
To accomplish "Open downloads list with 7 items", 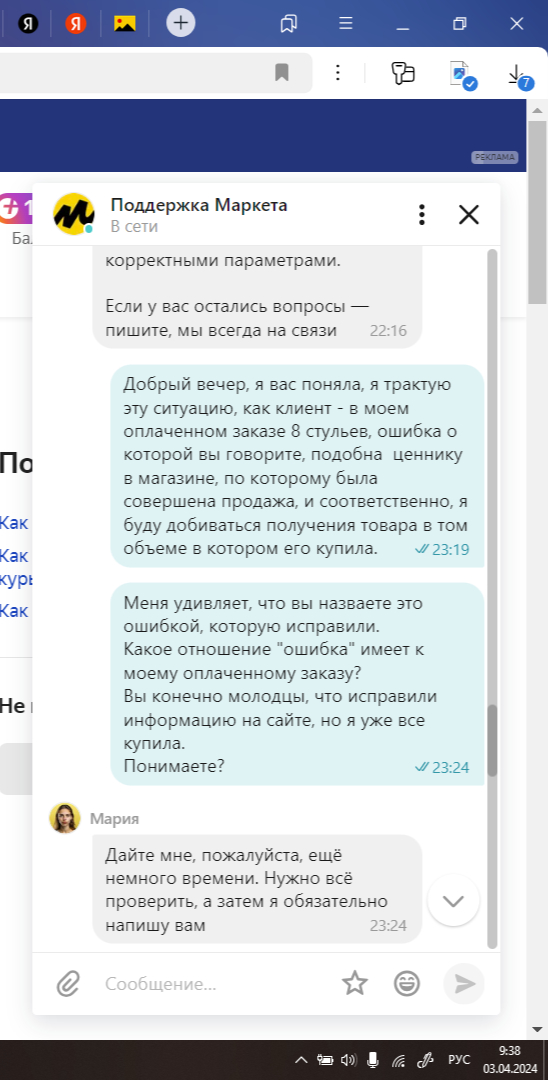I will 519,75.
